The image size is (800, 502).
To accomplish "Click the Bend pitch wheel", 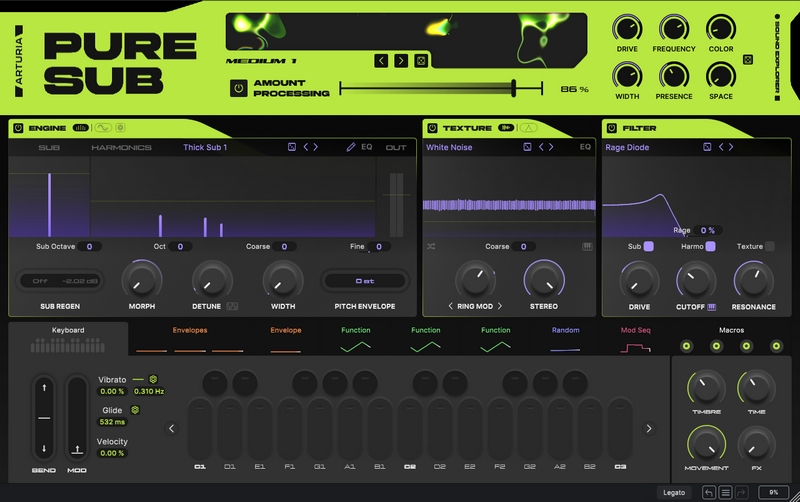I will [44, 417].
